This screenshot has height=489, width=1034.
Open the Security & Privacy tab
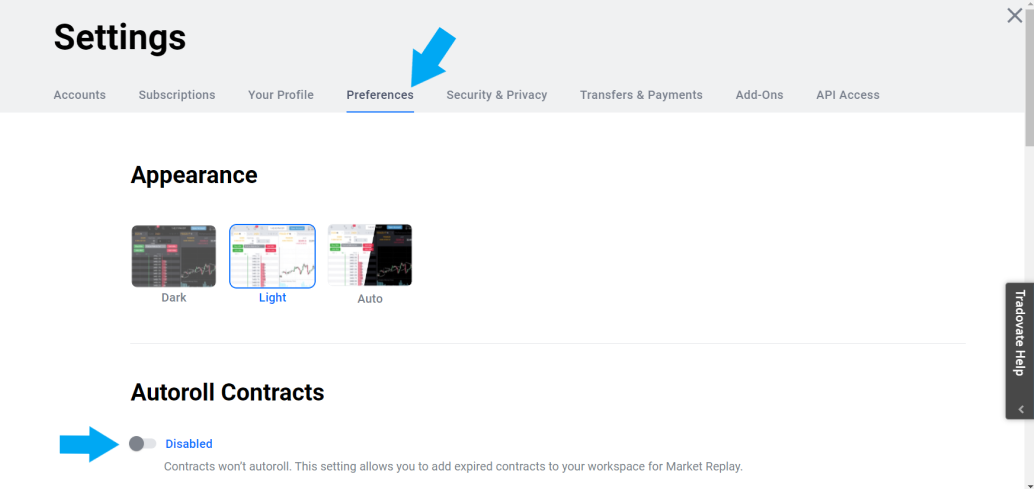pyautogui.click(x=497, y=95)
